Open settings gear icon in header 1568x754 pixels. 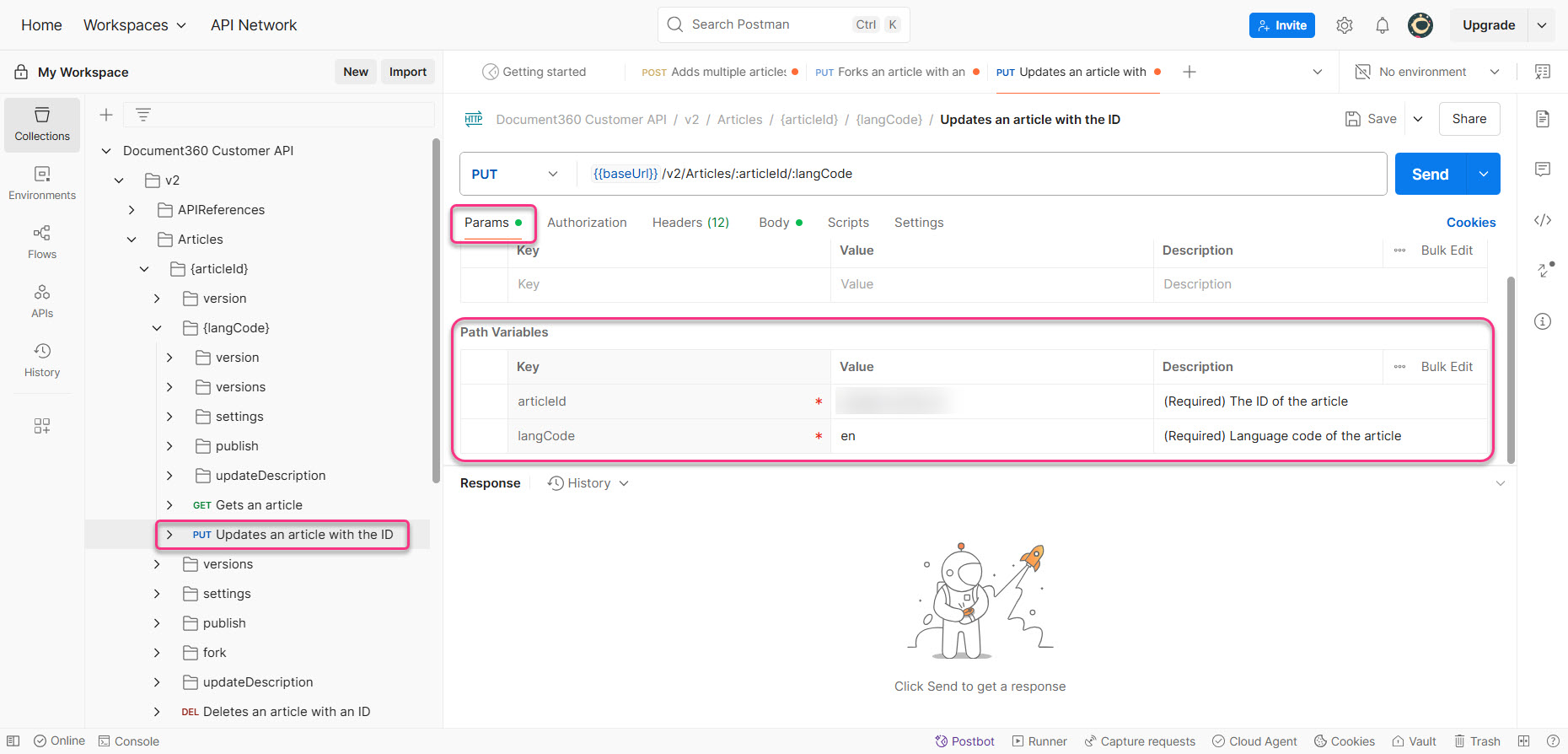(1345, 25)
